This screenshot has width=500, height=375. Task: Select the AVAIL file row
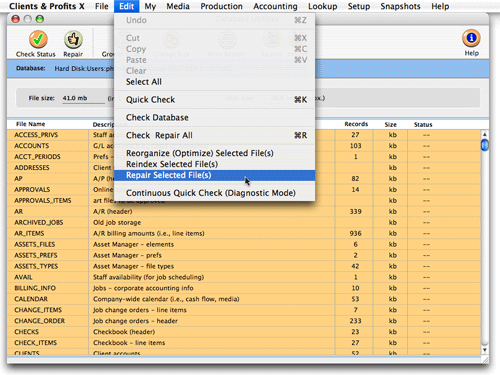(244, 277)
